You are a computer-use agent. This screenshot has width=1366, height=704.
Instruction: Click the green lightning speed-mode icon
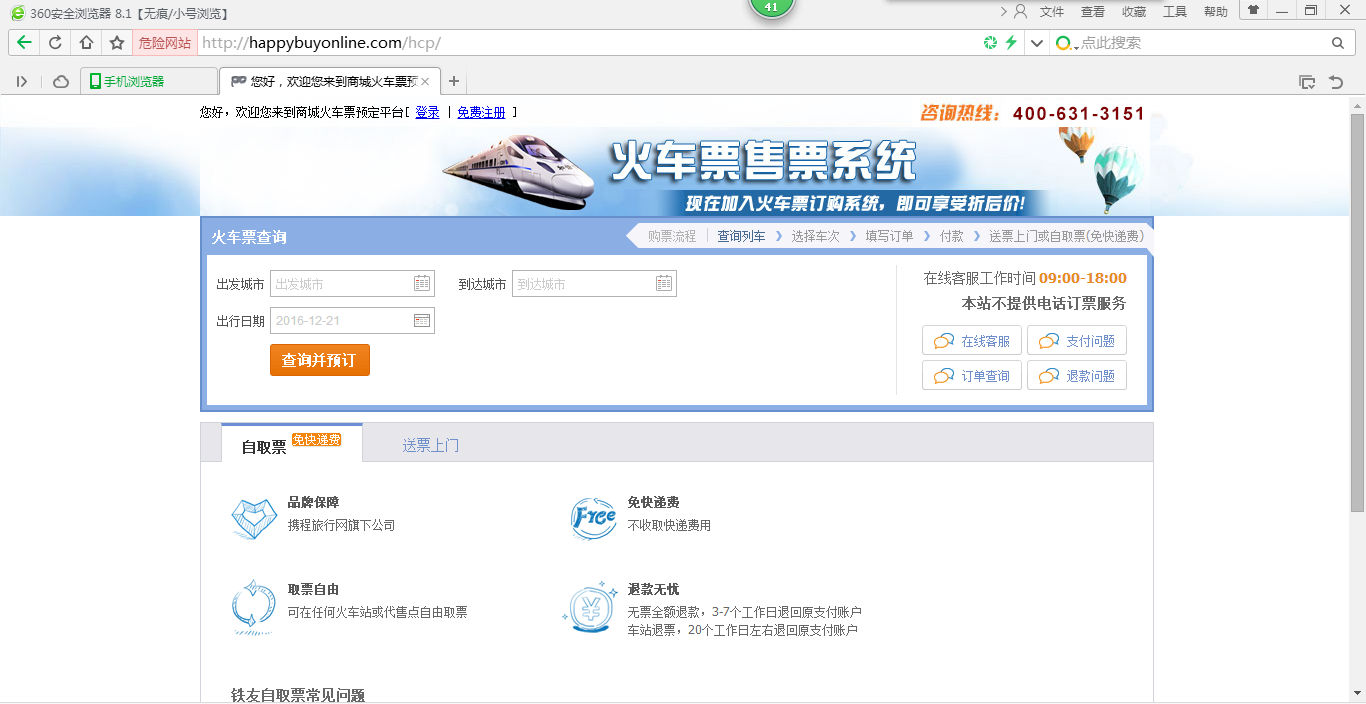pyautogui.click(x=1011, y=43)
